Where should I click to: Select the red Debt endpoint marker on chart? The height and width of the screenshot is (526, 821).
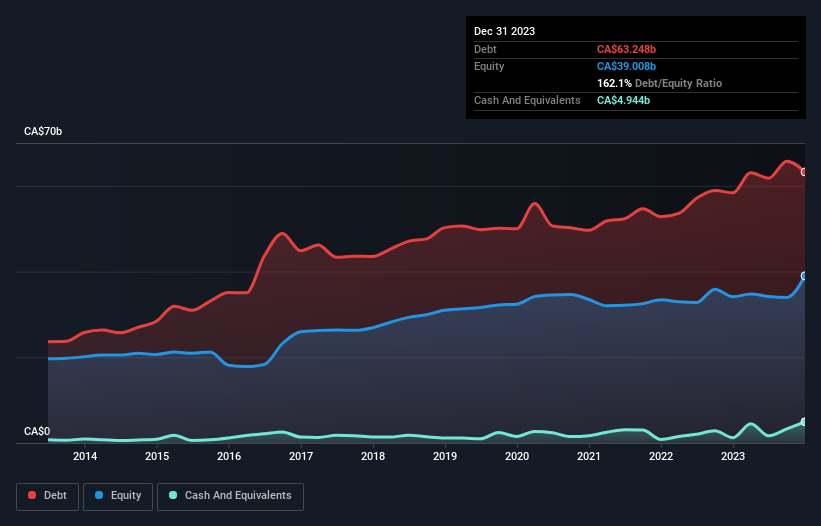pos(804,172)
